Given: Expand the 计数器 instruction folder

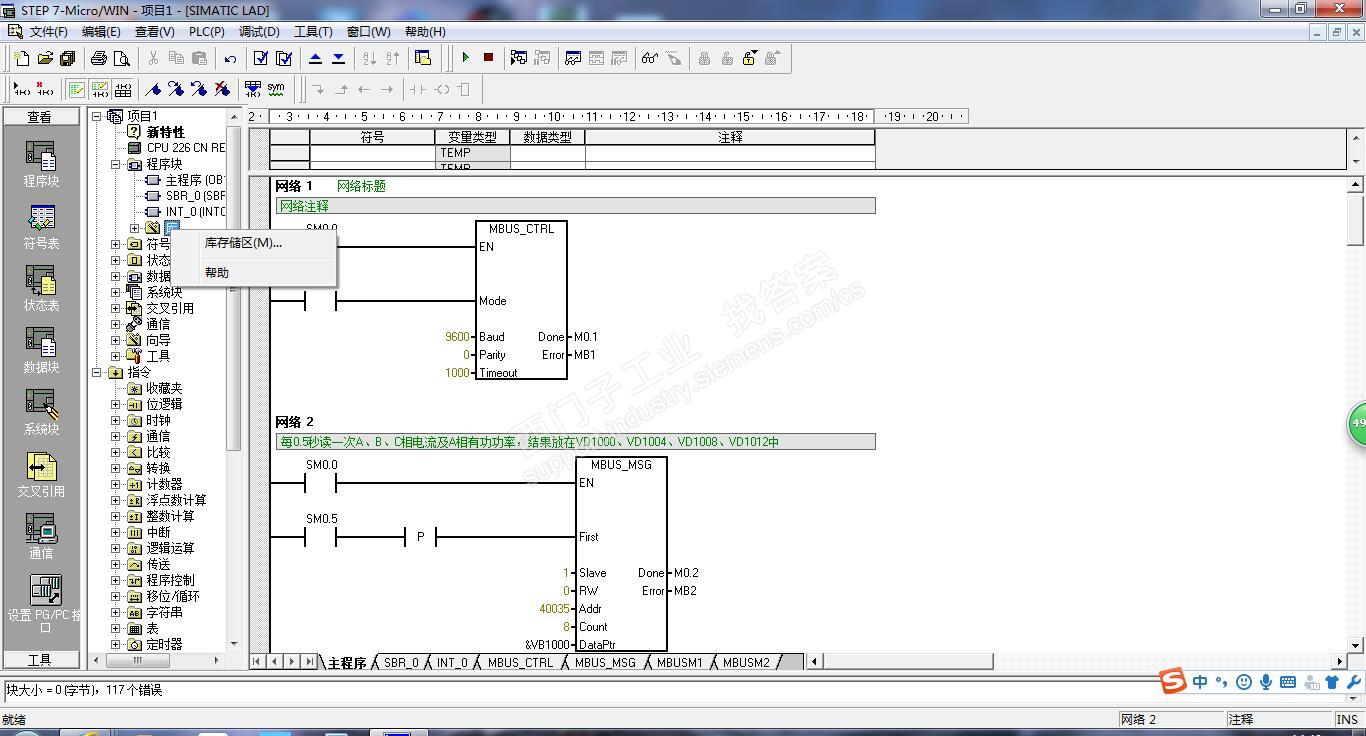Looking at the screenshot, I should click(116, 484).
